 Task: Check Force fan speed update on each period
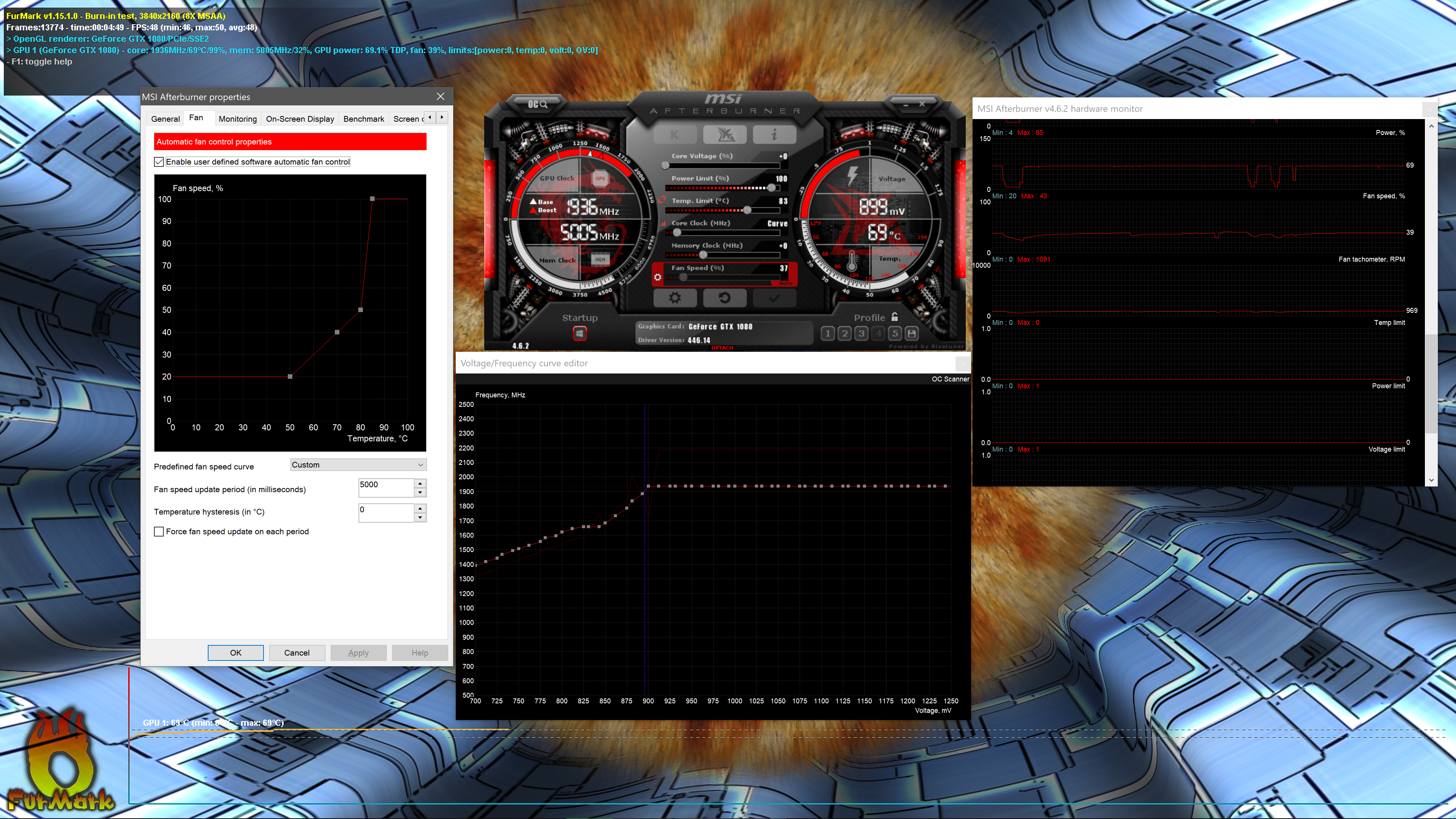159,532
